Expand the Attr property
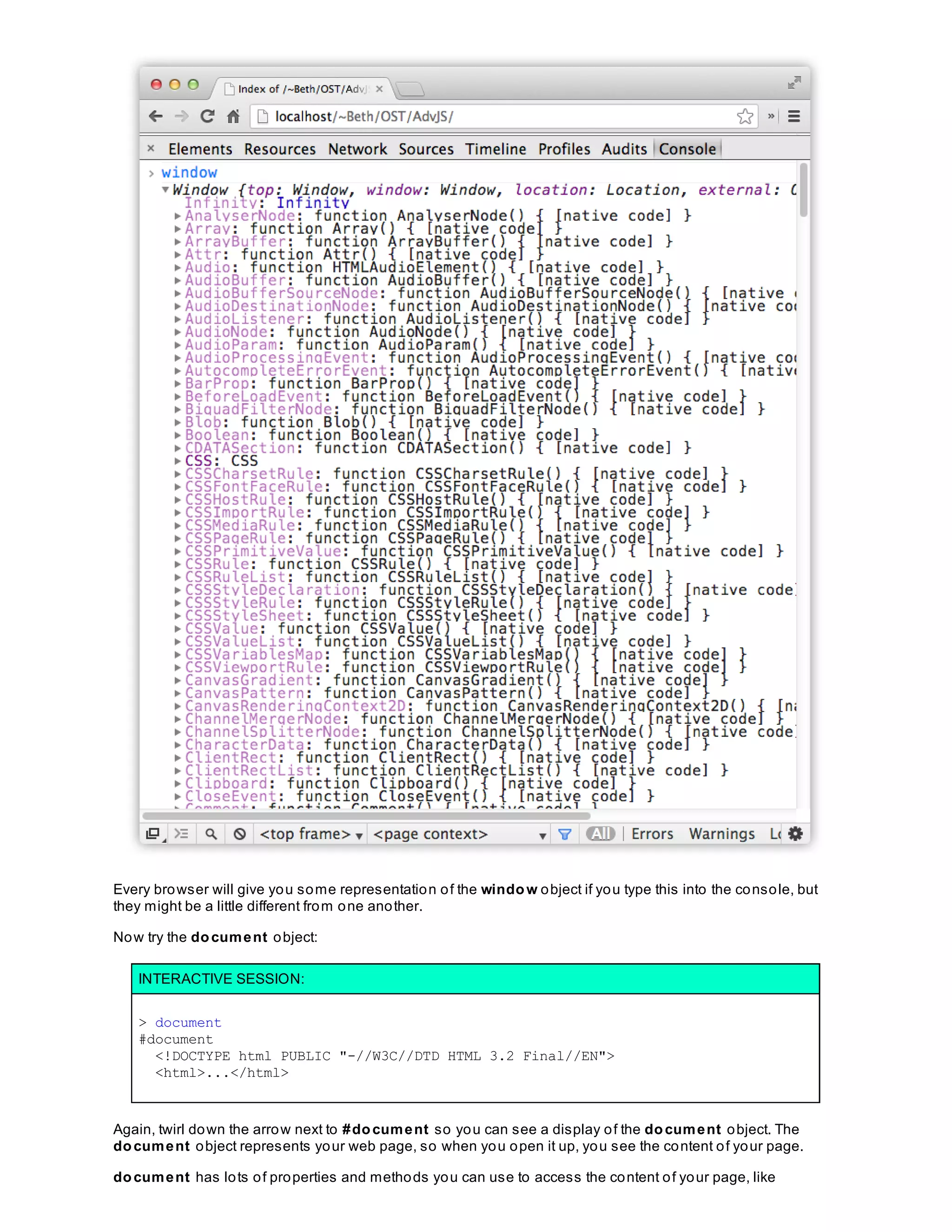 pyautogui.click(x=178, y=254)
